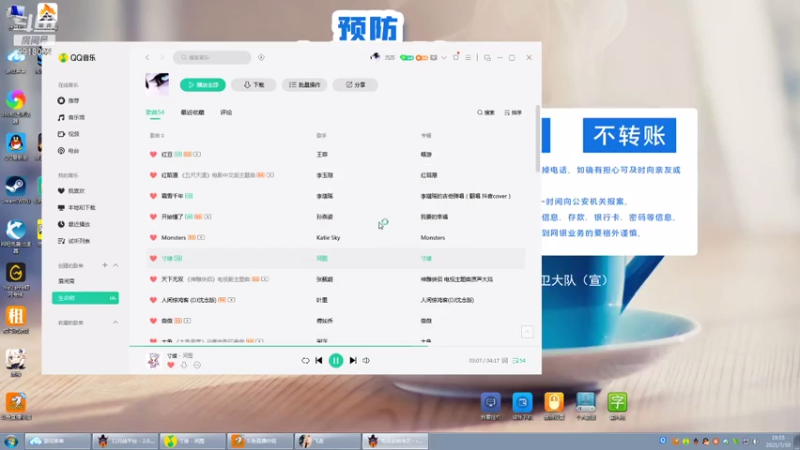
Task: Click the green VIP badge in title bar
Action: click(407, 58)
